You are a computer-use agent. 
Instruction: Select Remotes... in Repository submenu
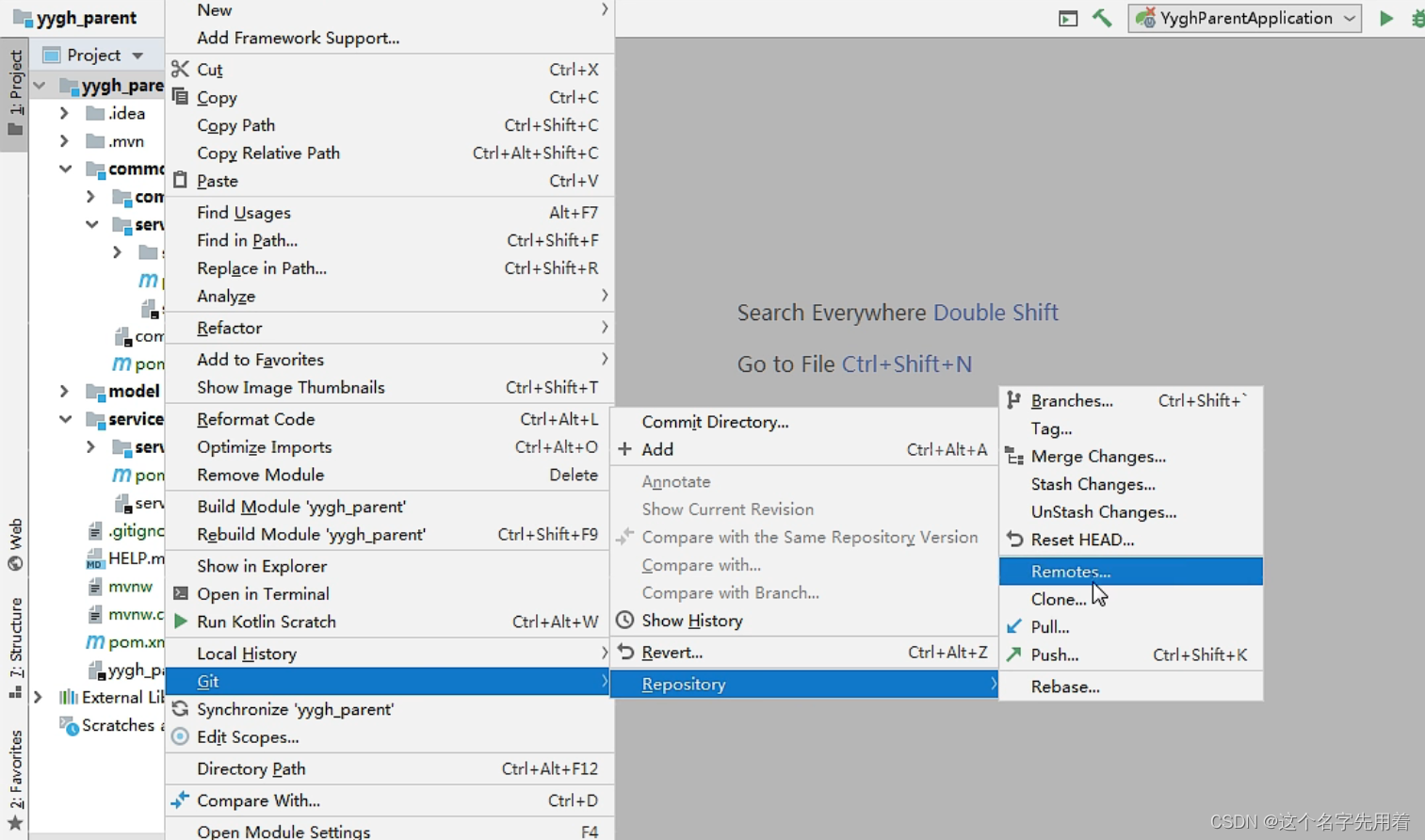pyautogui.click(x=1130, y=571)
